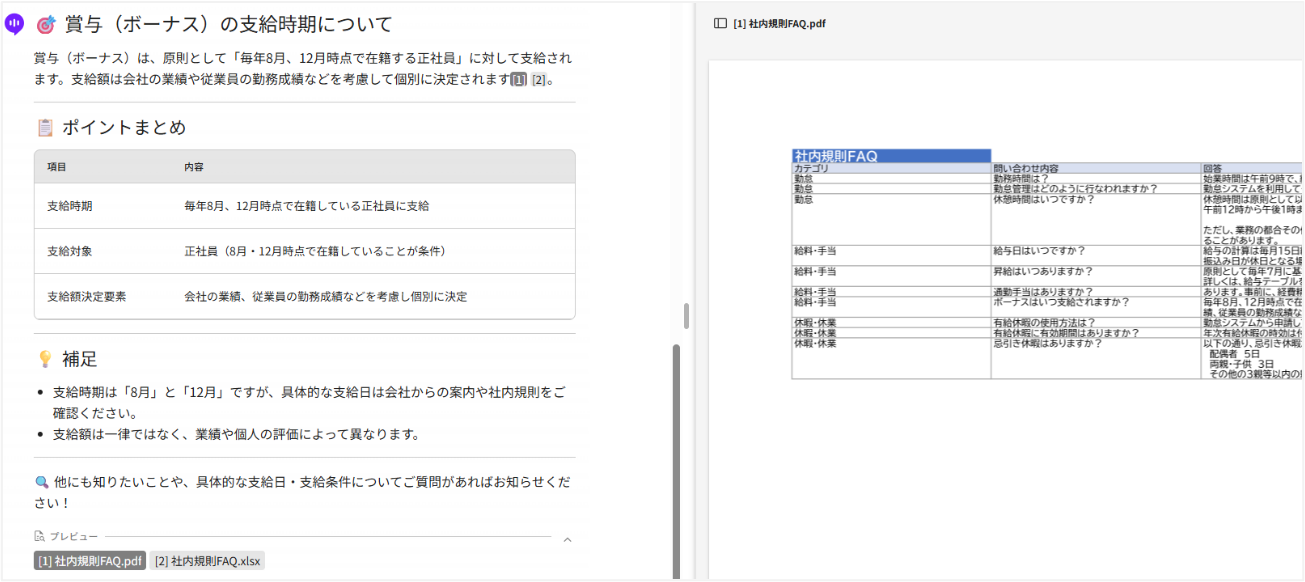Viewport: 1305px width, 582px height.
Task: Select the 支給時期 table row
Action: coord(304,206)
